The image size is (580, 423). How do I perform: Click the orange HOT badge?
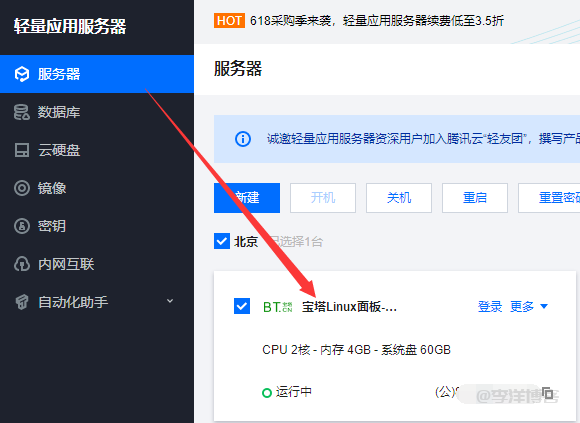(x=229, y=21)
